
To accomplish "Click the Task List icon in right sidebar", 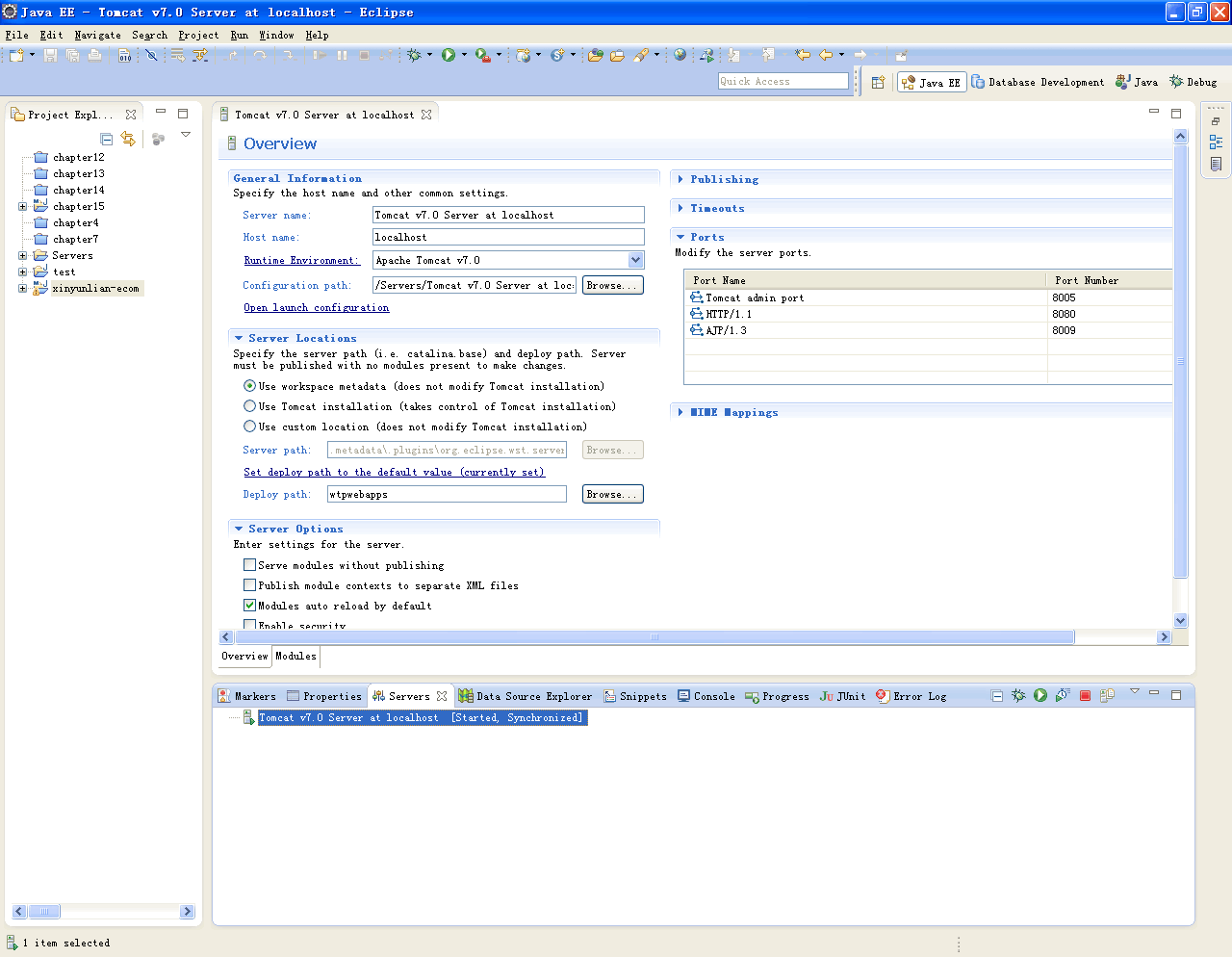I will click(x=1216, y=165).
